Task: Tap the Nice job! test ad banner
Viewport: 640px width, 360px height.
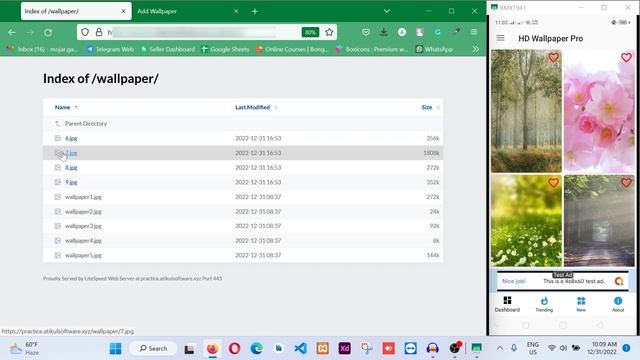Action: [563, 281]
